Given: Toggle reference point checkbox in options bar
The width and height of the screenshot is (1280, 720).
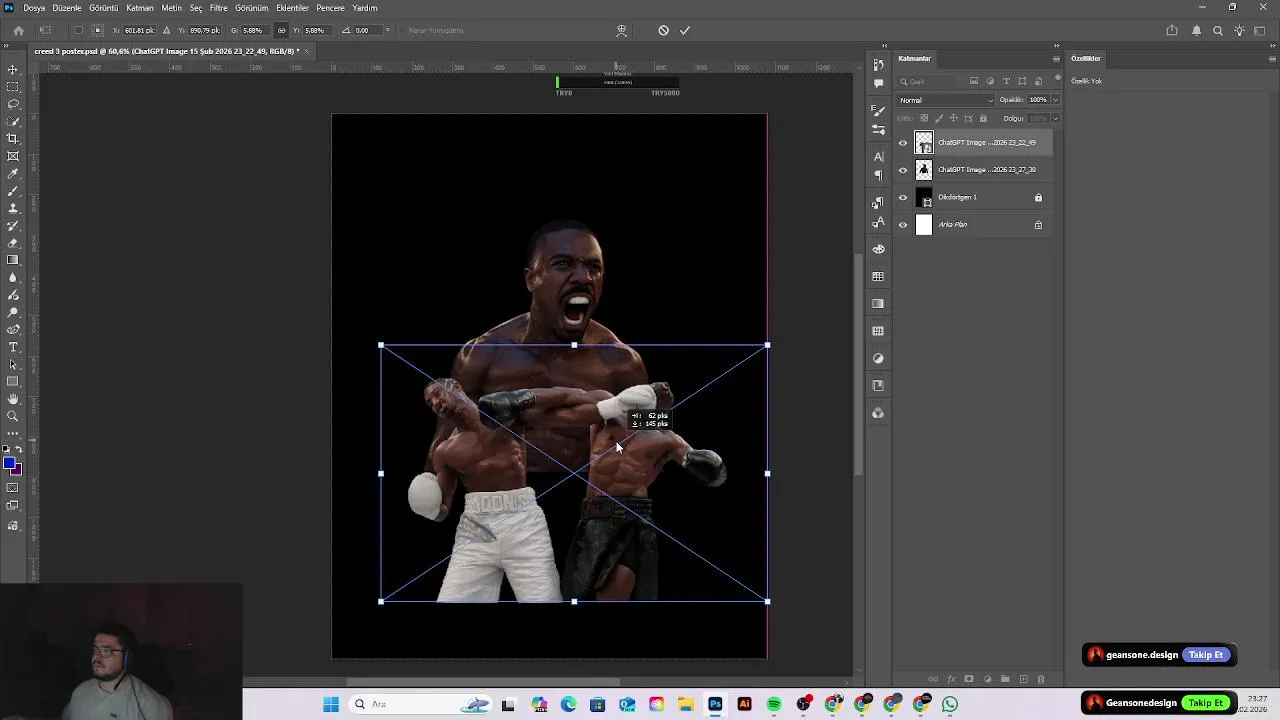Looking at the screenshot, I should pos(79,30).
